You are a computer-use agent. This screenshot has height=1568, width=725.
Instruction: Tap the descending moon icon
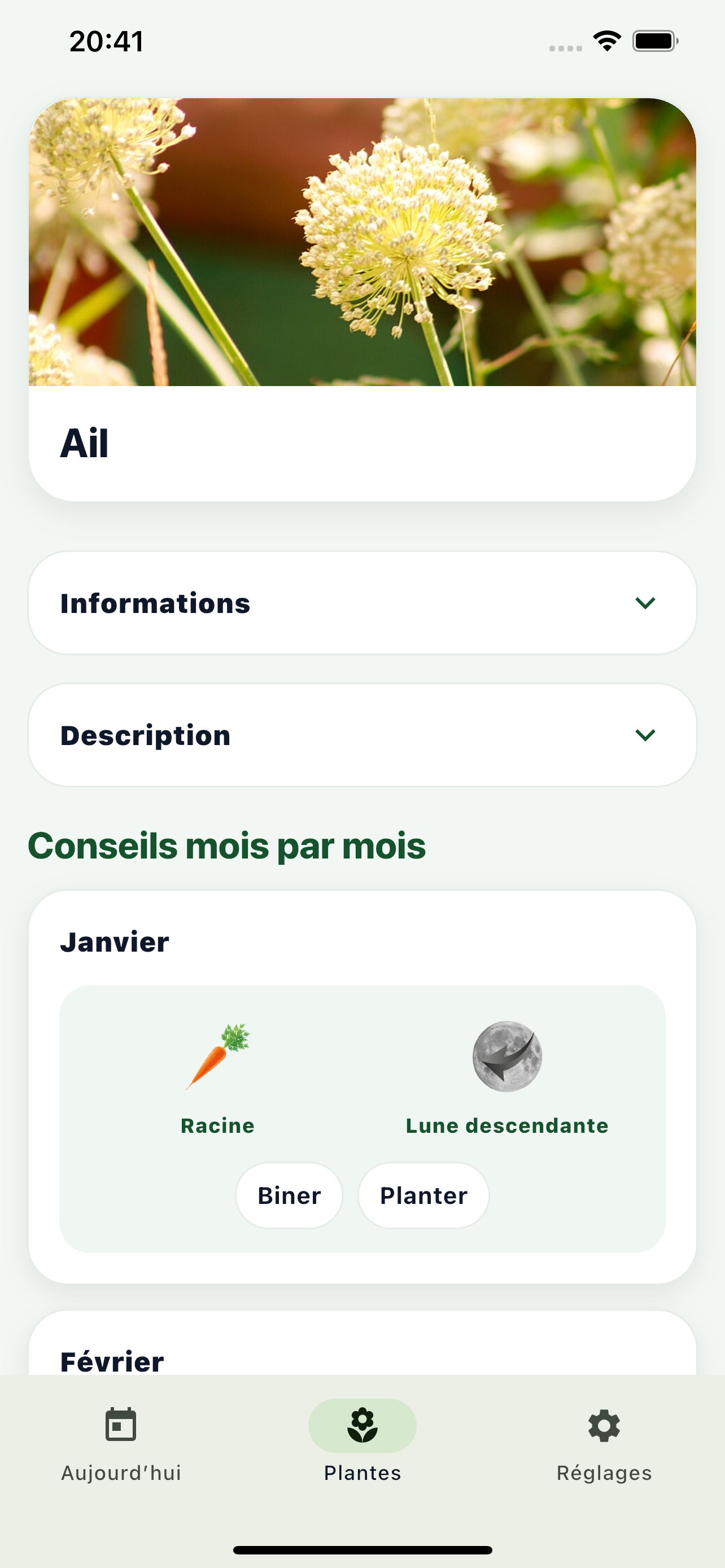pyautogui.click(x=507, y=1056)
